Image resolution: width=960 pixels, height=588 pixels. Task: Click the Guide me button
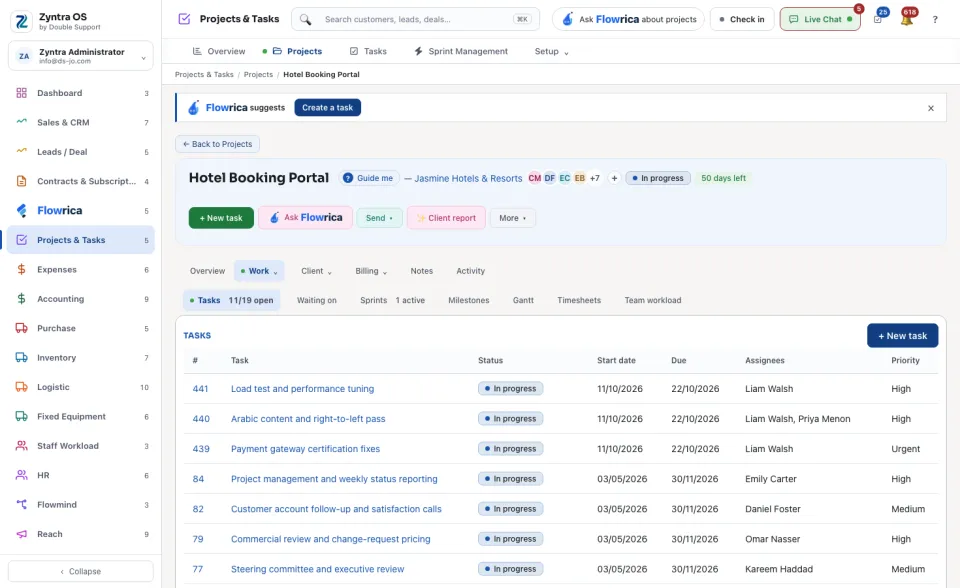(x=369, y=178)
